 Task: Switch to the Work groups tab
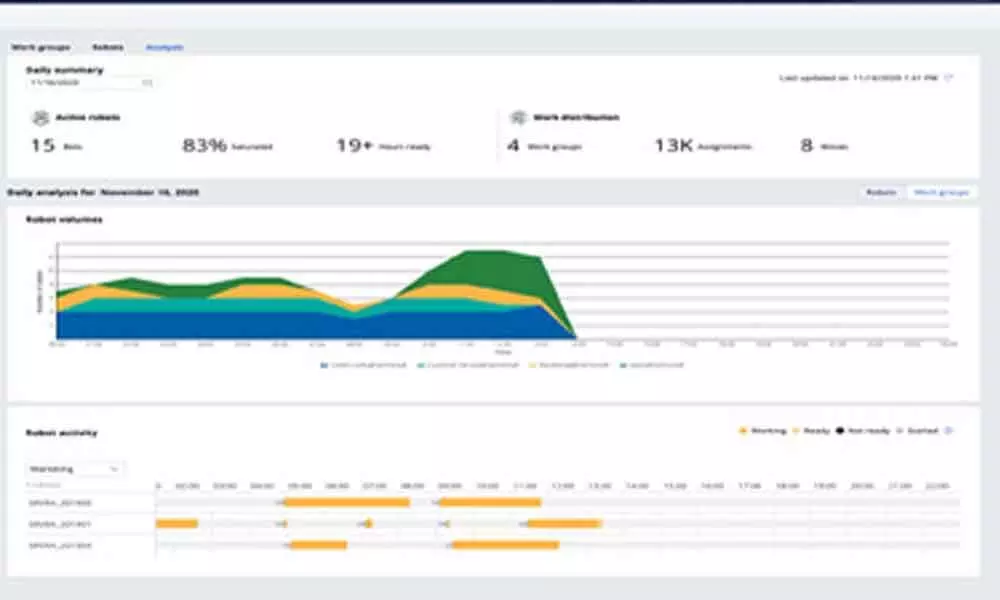[x=41, y=47]
